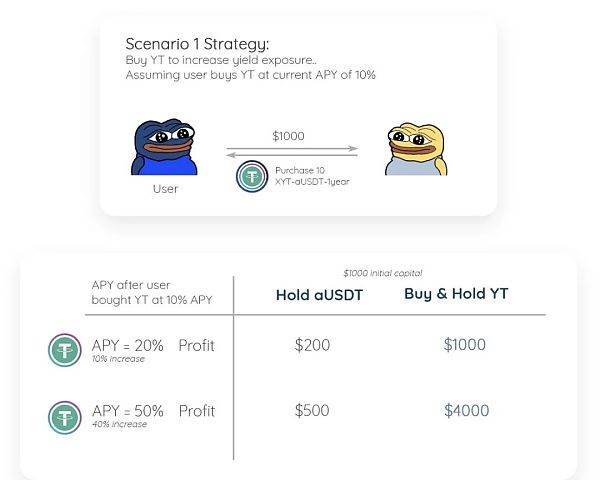Click the Tether icon beside Purchase 10
This screenshot has height=480, width=600.
click(252, 176)
